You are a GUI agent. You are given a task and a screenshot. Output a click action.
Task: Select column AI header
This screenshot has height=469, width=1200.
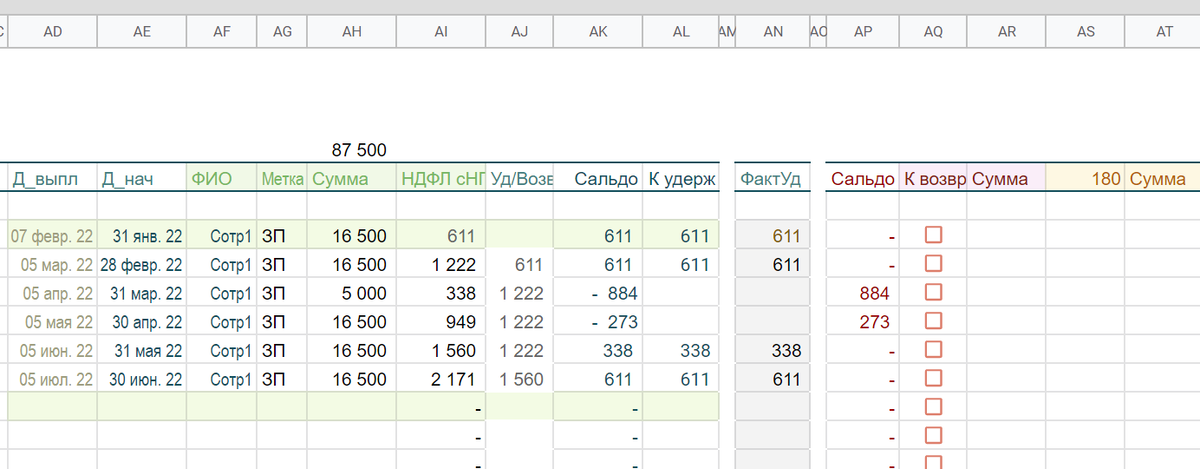coord(441,32)
